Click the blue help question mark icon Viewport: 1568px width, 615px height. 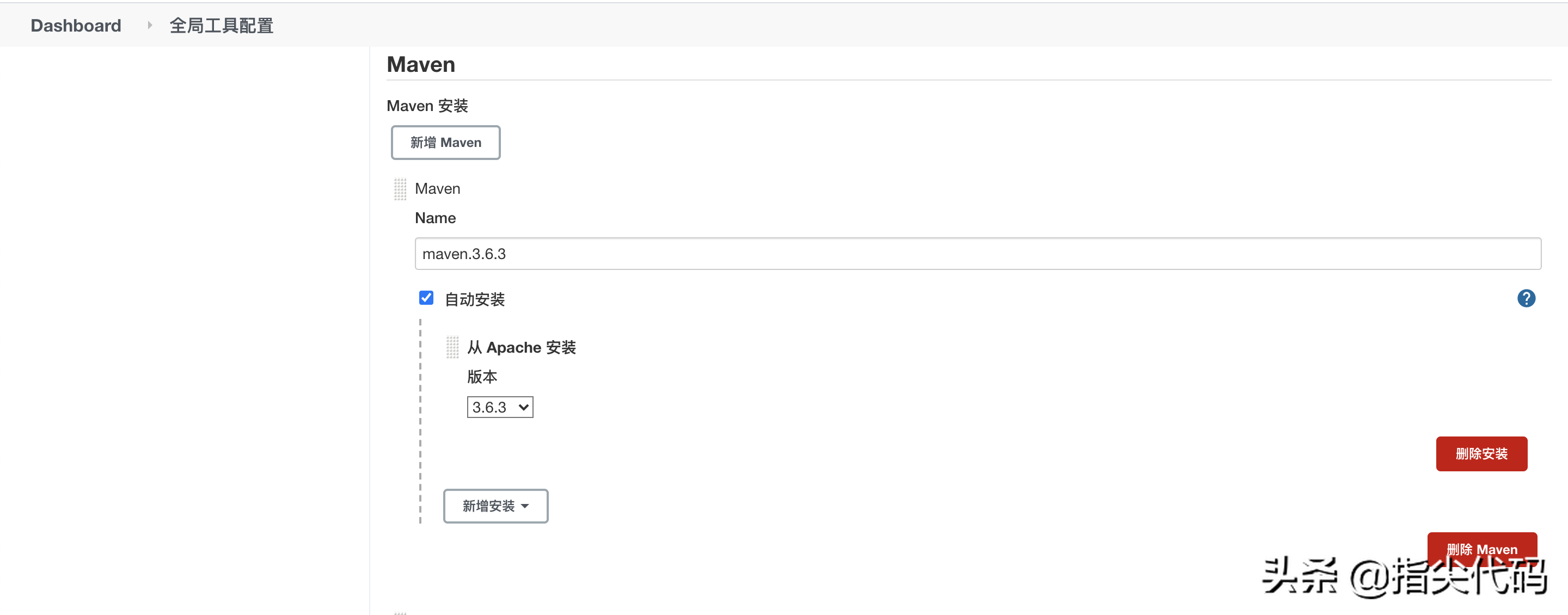(1526, 298)
